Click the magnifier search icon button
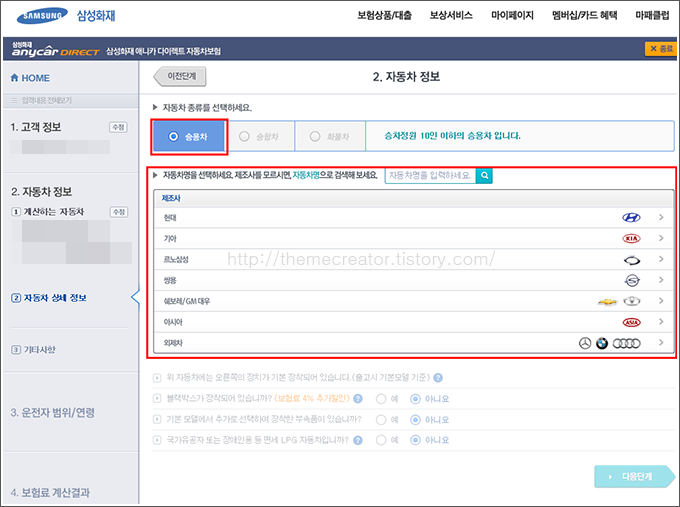 coord(484,175)
